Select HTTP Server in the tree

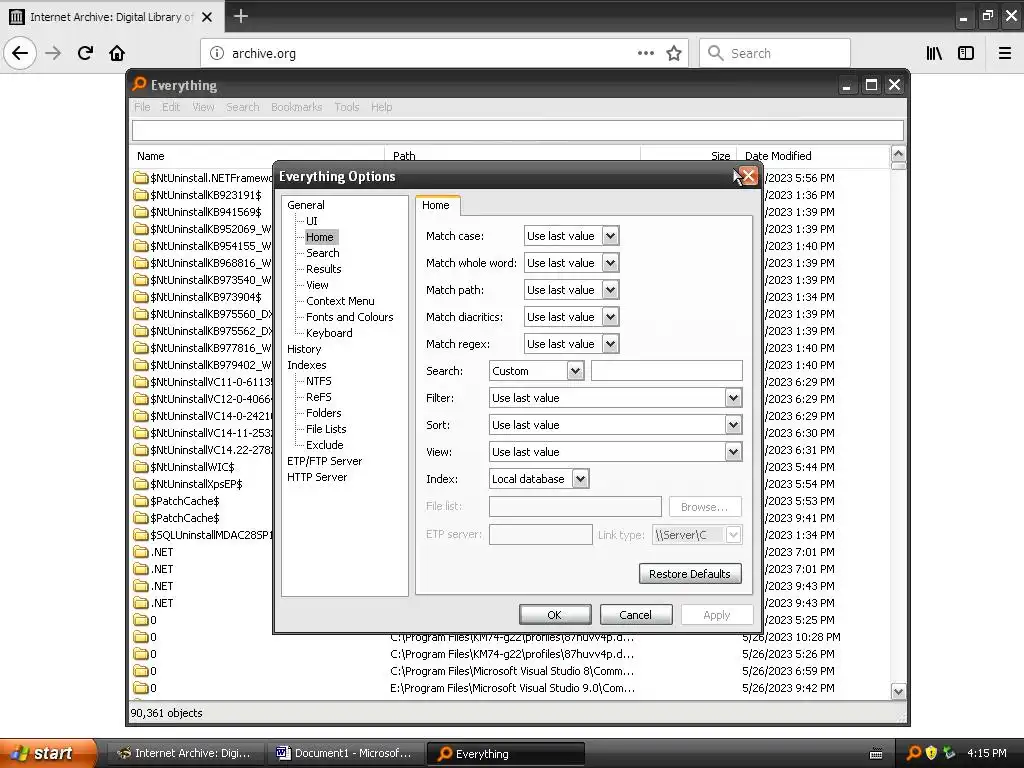click(317, 477)
